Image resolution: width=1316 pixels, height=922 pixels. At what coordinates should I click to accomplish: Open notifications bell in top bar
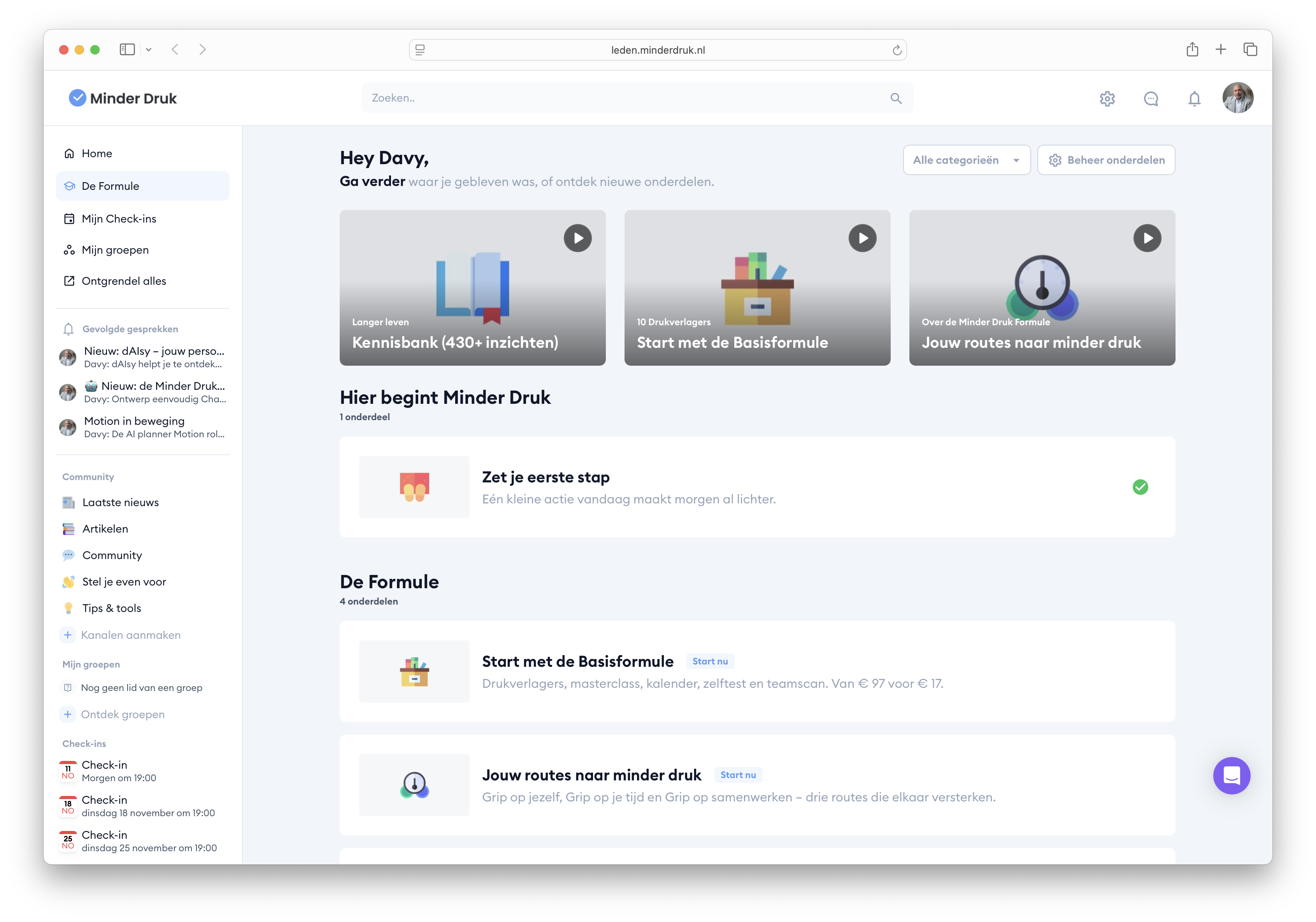coord(1194,98)
